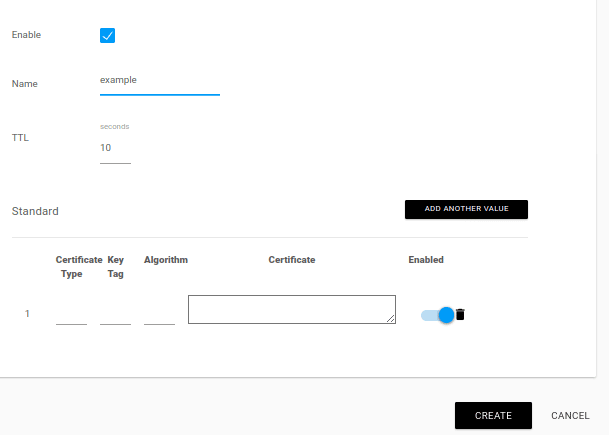Focus the Certificate Type field in row 1
The height and width of the screenshot is (435, 609).
coord(71,314)
